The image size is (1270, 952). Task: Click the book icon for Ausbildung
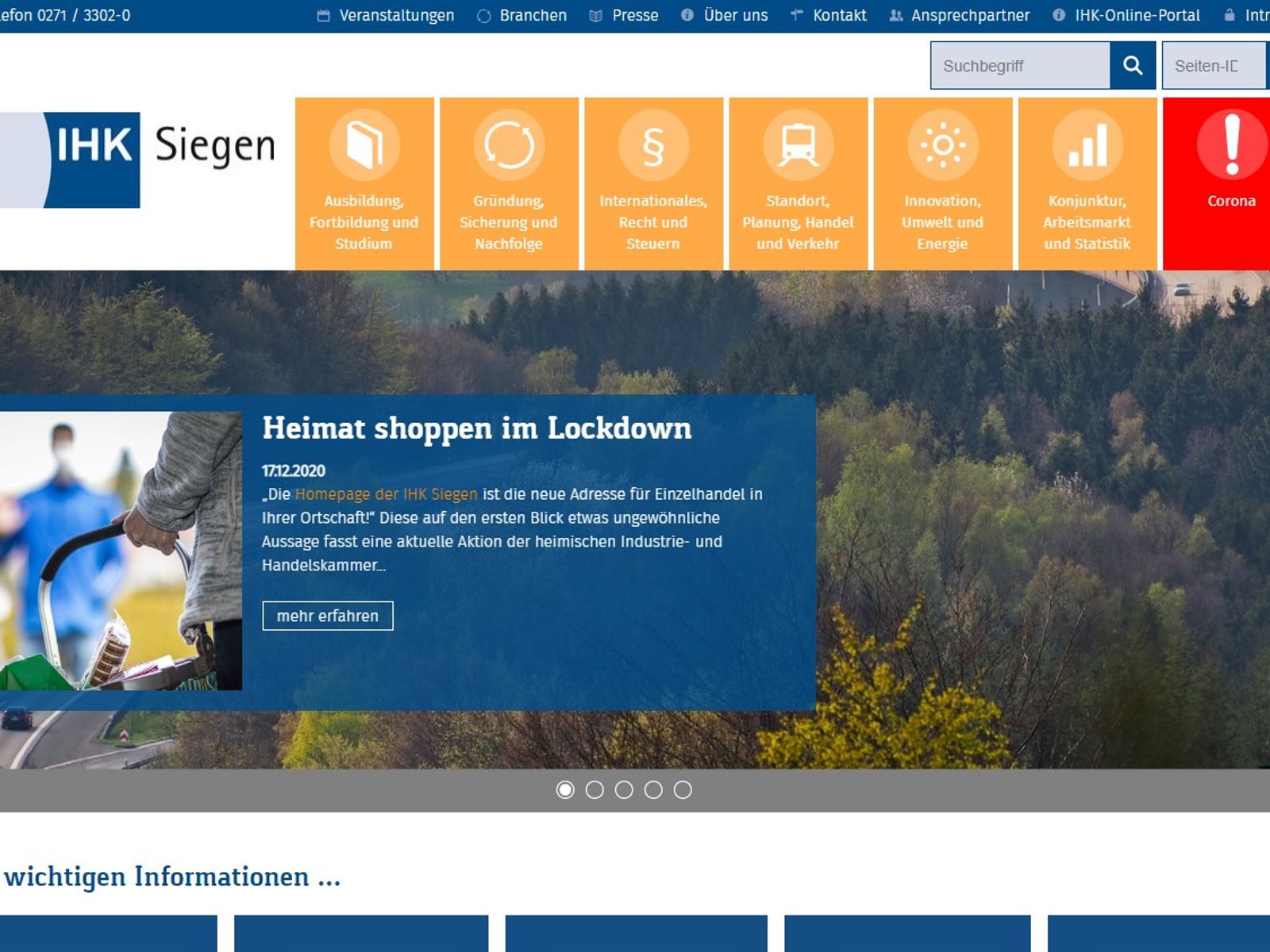point(364,144)
